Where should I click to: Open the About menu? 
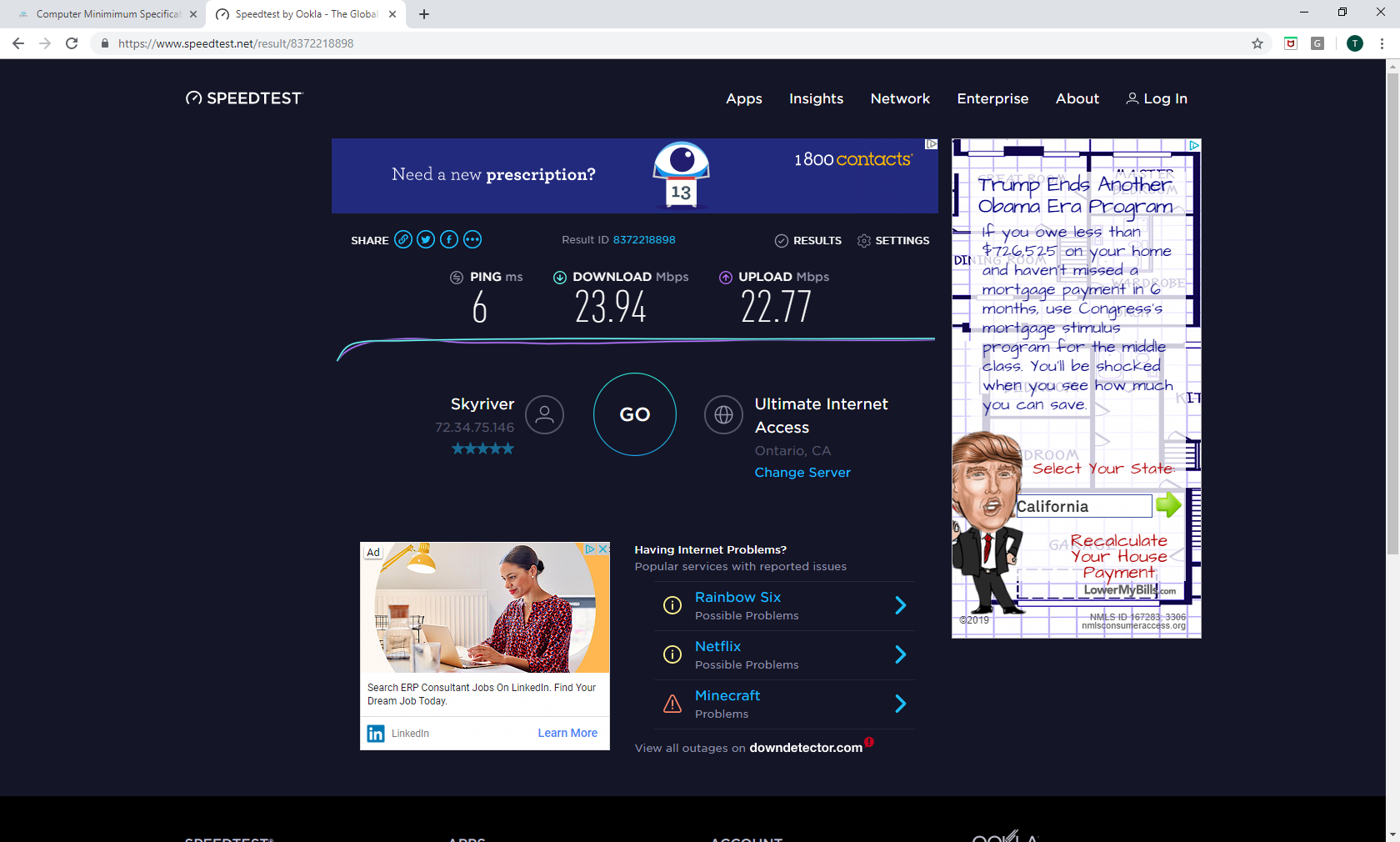click(1077, 98)
